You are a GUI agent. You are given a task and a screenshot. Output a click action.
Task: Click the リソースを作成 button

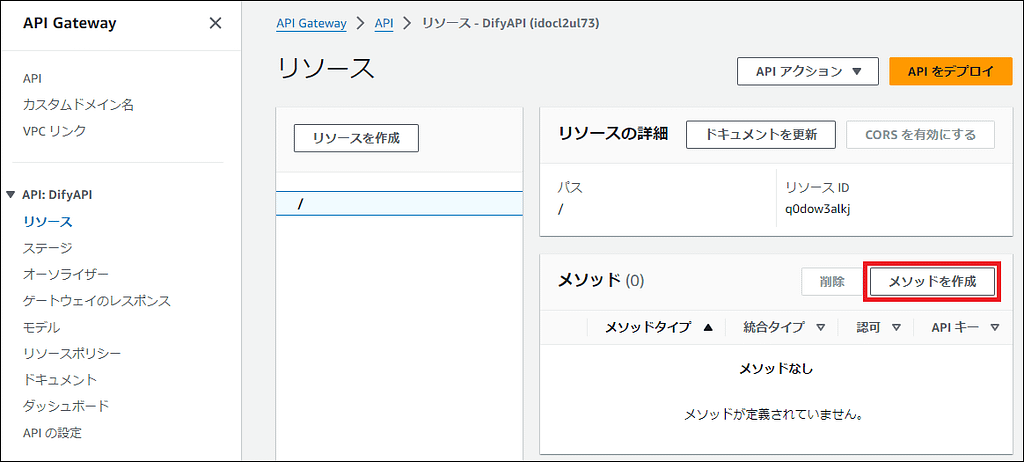356,139
